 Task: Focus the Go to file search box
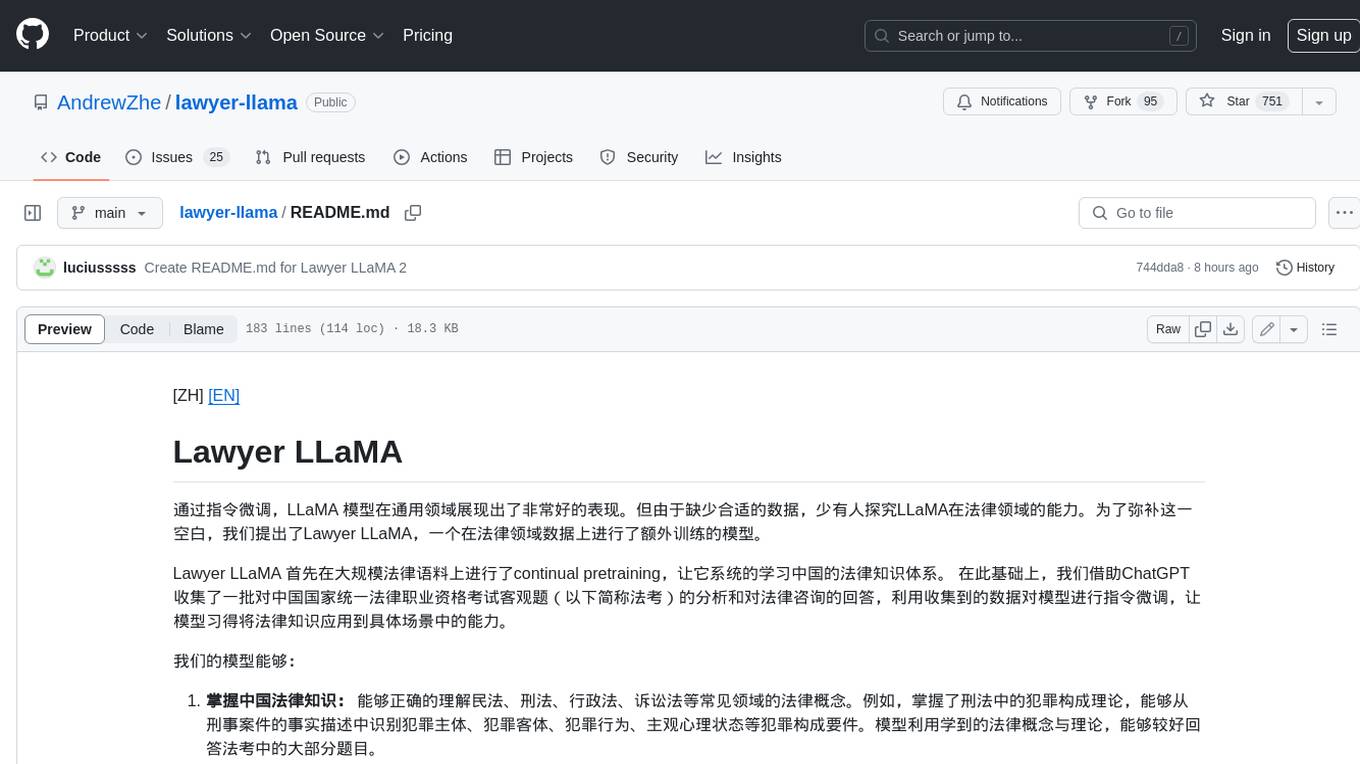pos(1196,213)
